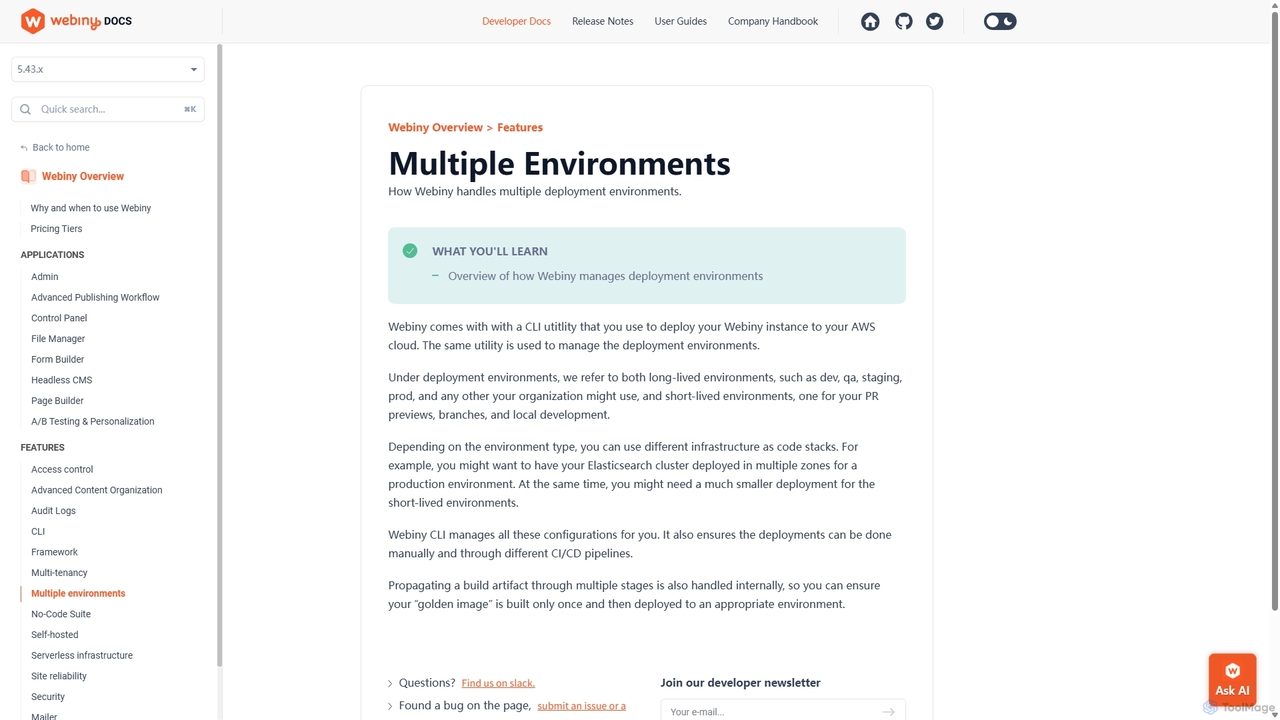
Task: Open the No-Code Suite page
Action: (61, 614)
